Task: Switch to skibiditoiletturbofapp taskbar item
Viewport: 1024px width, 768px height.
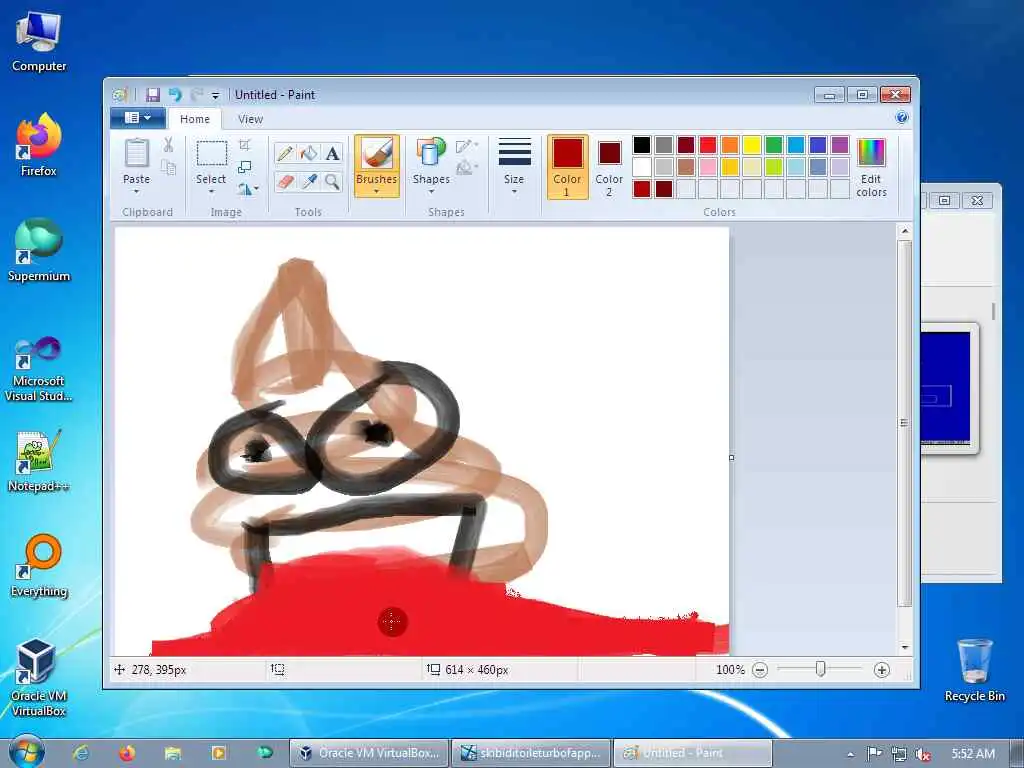Action: pyautogui.click(x=532, y=753)
